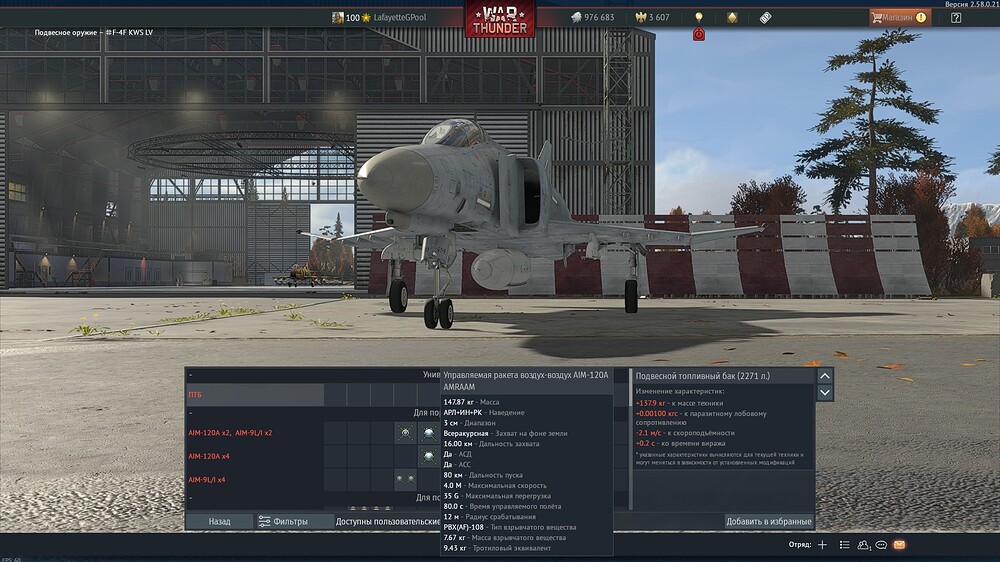This screenshot has height=562, width=1000.
Task: Click the Silver Lions balance 976 683
Action: [592, 17]
